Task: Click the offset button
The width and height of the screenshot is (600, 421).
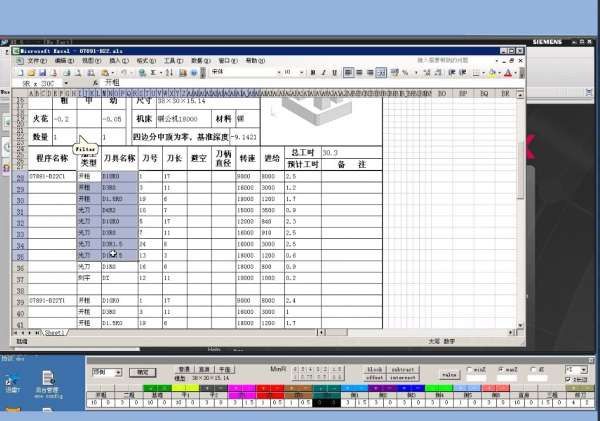Action: click(375, 377)
